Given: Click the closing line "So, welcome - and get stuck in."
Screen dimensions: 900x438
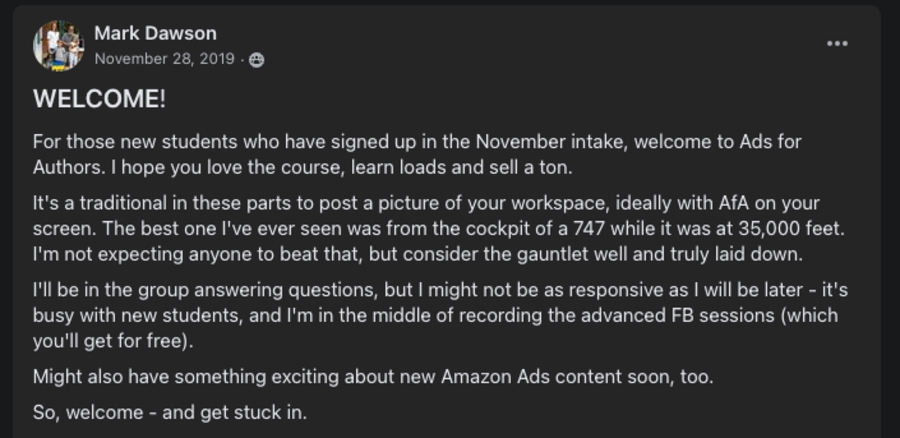Looking at the screenshot, I should 169,412.
